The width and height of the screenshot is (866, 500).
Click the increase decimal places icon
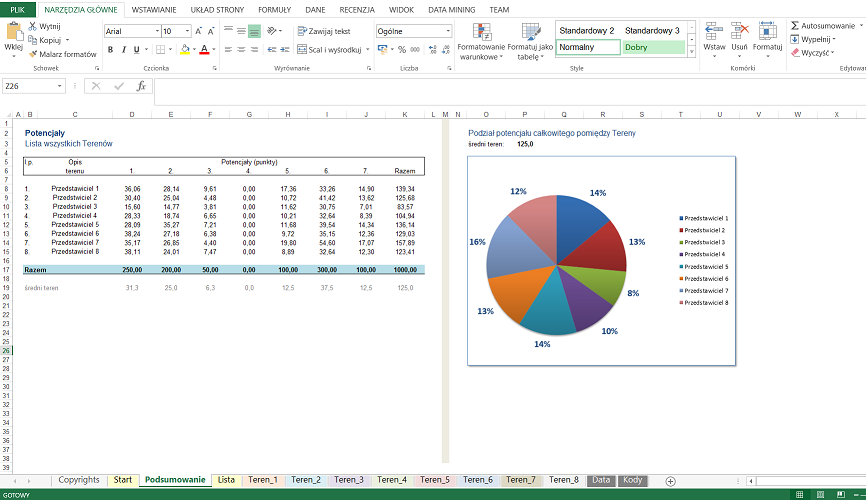(432, 50)
